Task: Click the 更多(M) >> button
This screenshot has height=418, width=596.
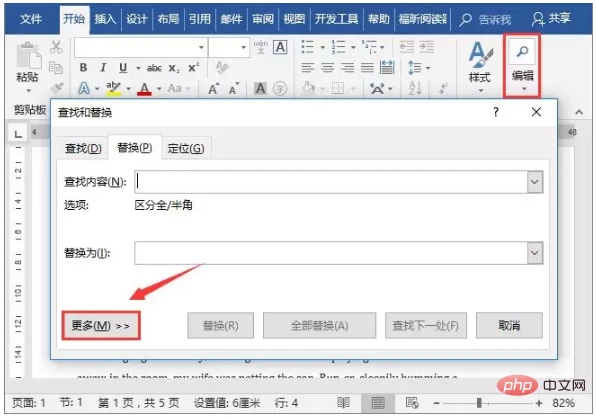Action: pos(101,325)
